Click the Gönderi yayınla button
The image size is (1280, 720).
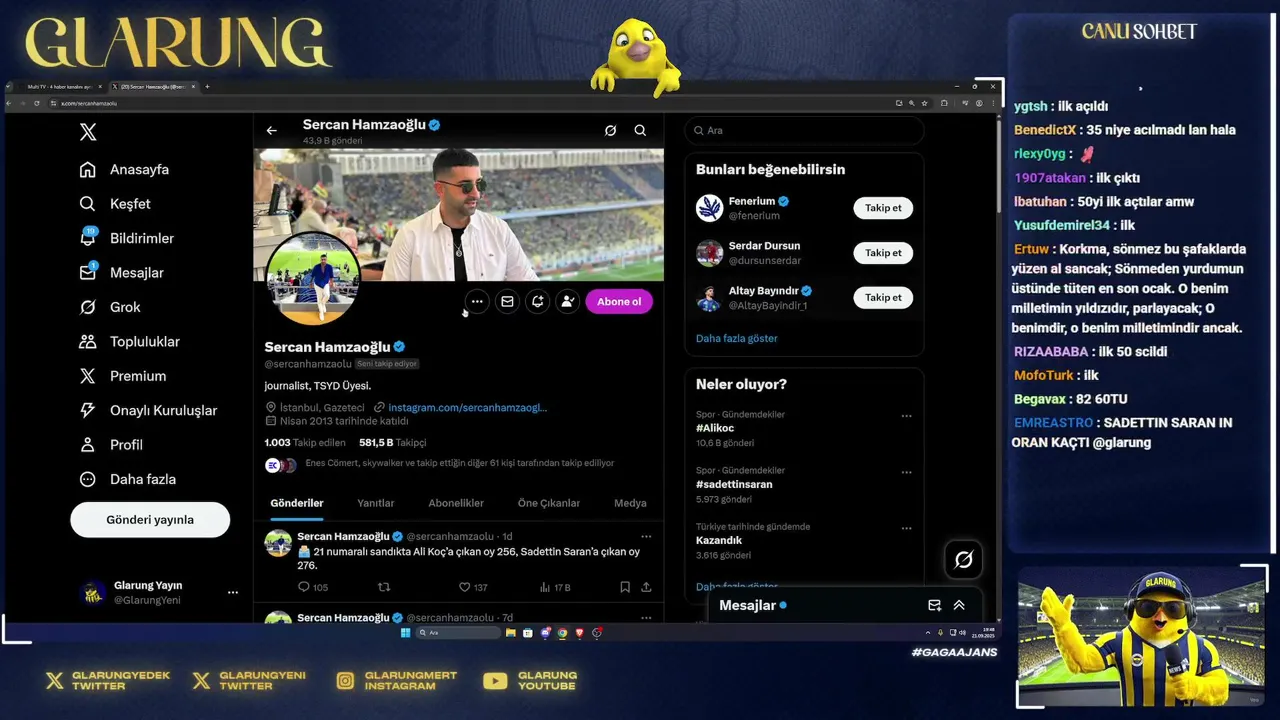click(150, 520)
